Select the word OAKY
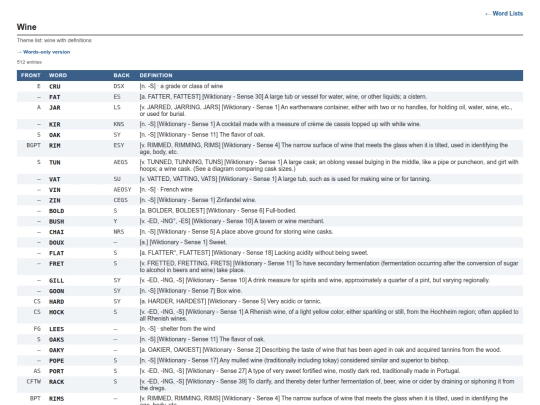Image resolution: width=540 pixels, height=405 pixels. pyautogui.click(x=56, y=350)
